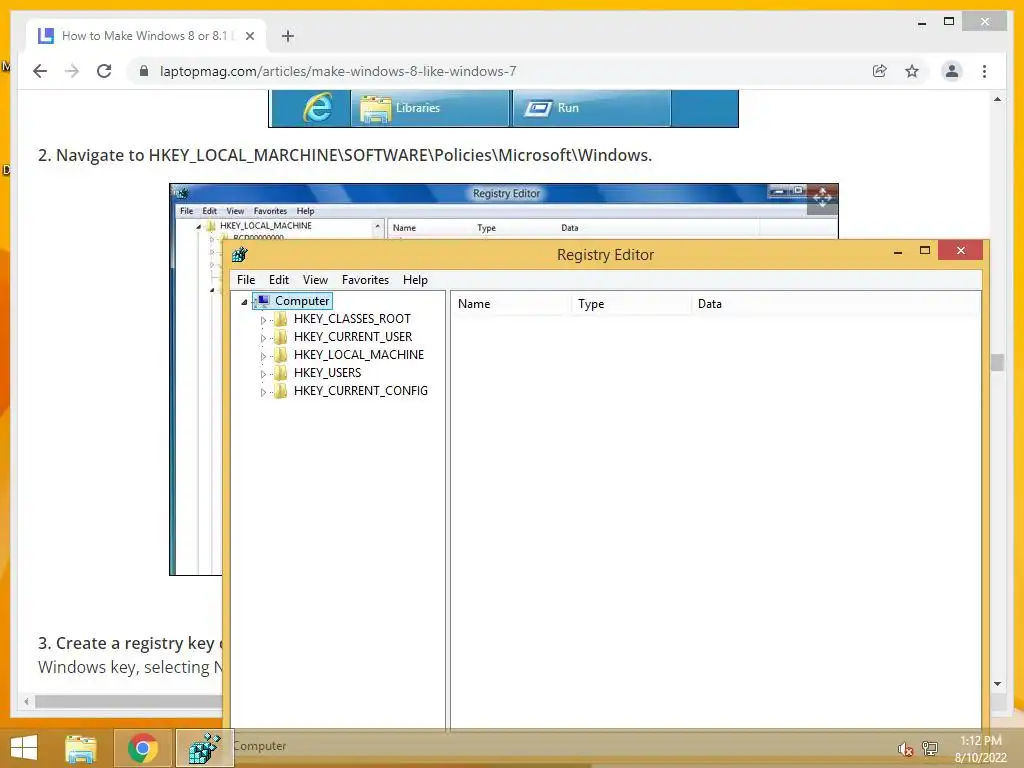Click the Data column header

[836, 304]
